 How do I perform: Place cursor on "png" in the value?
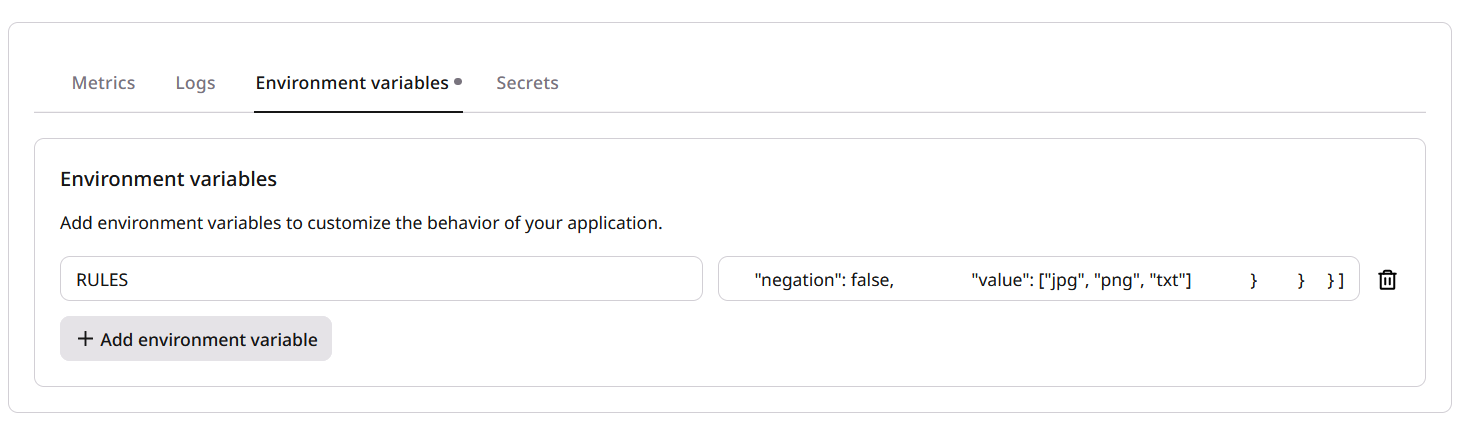(1111, 281)
